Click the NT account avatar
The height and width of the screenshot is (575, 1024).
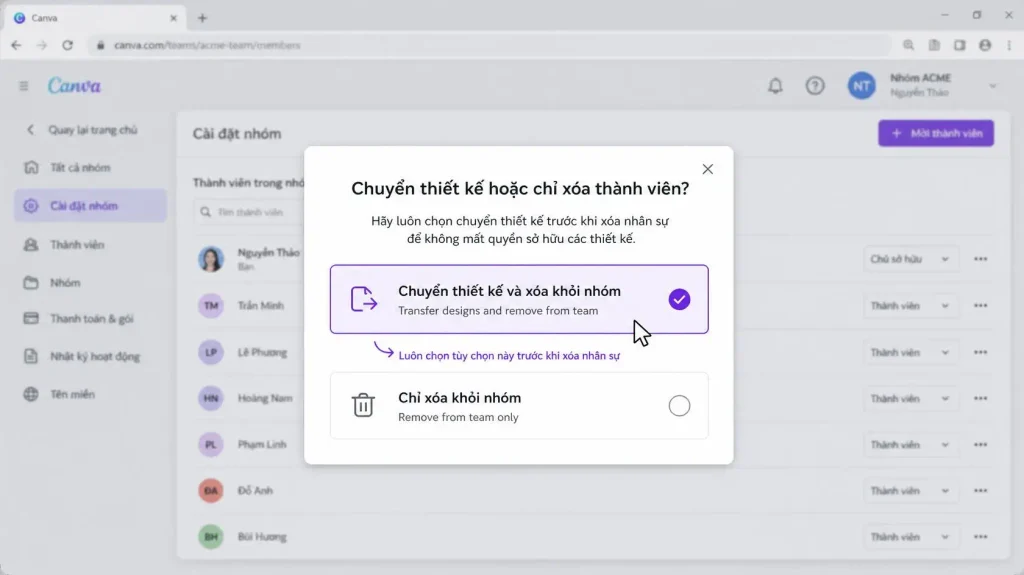pyautogui.click(x=861, y=86)
